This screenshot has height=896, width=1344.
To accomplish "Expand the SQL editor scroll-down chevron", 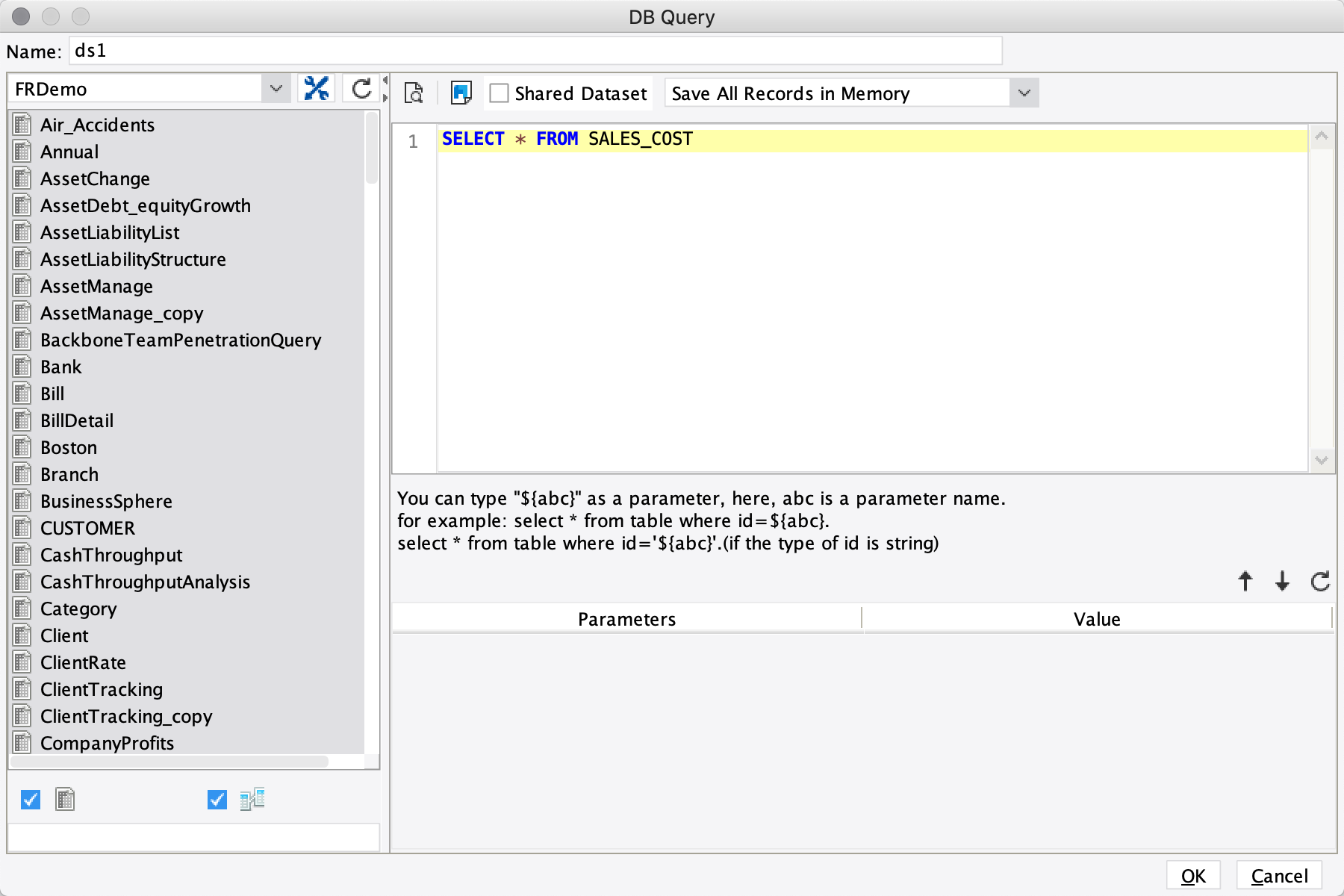I will [1321, 461].
